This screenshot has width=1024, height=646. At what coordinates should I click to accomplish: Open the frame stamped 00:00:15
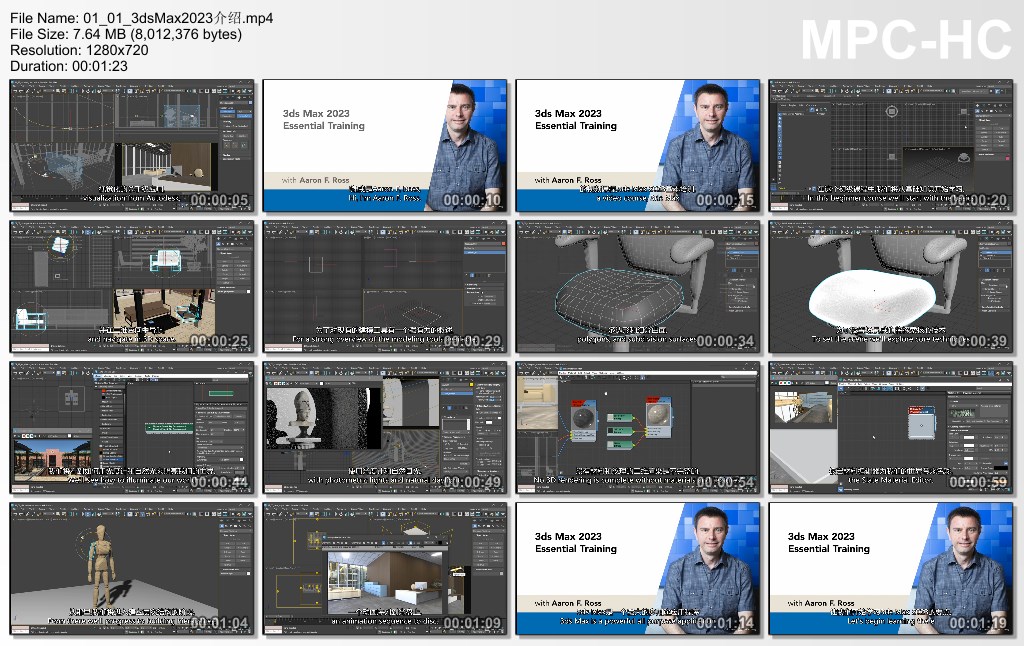638,146
